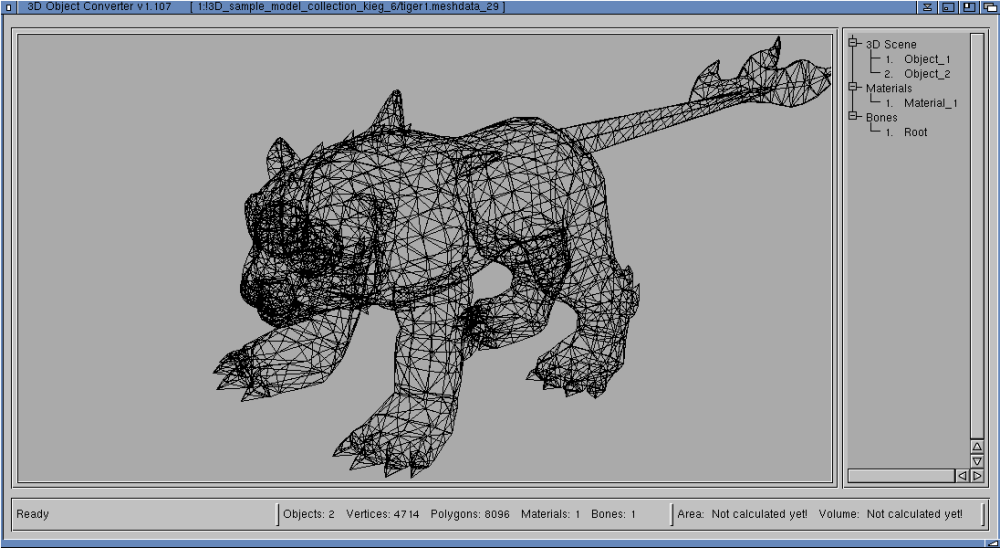Collapse the Bones tree node

[x=853, y=117]
